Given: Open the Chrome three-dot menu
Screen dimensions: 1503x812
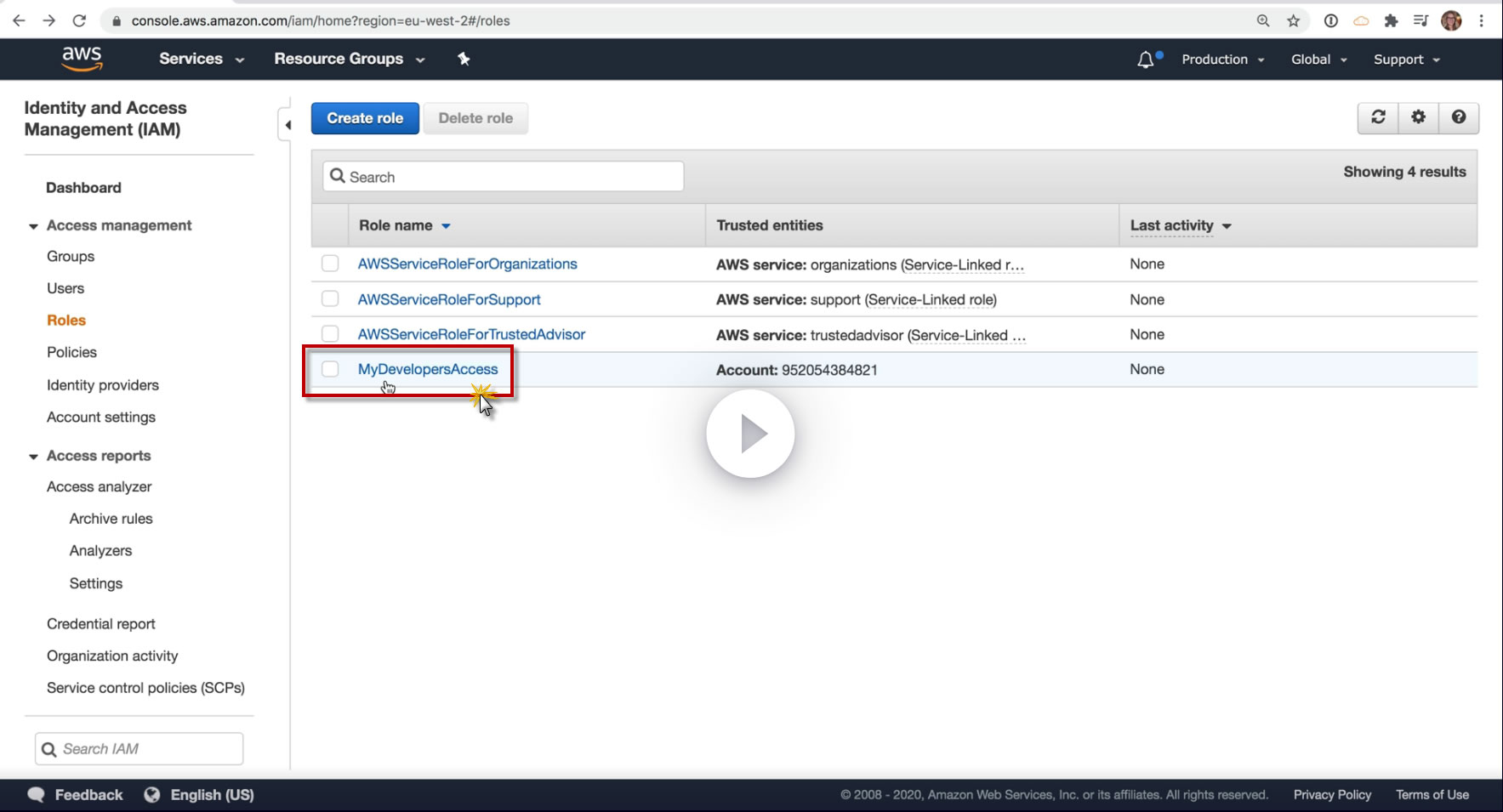Looking at the screenshot, I should [x=1482, y=20].
